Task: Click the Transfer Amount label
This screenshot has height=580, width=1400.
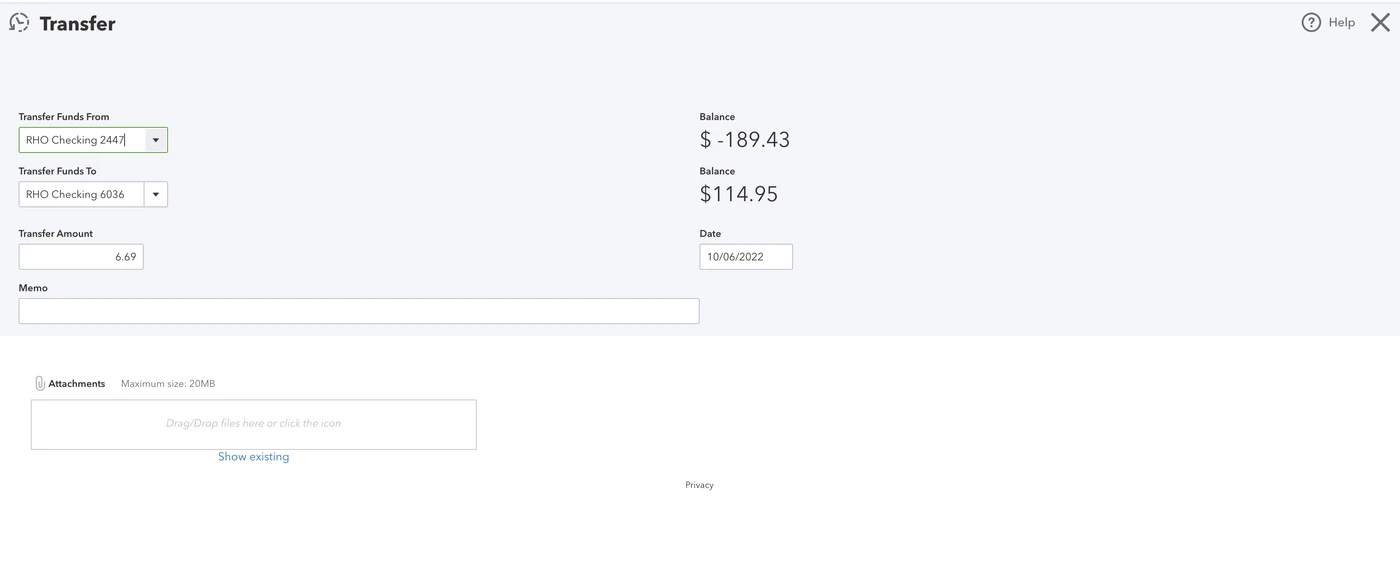Action: [x=56, y=233]
